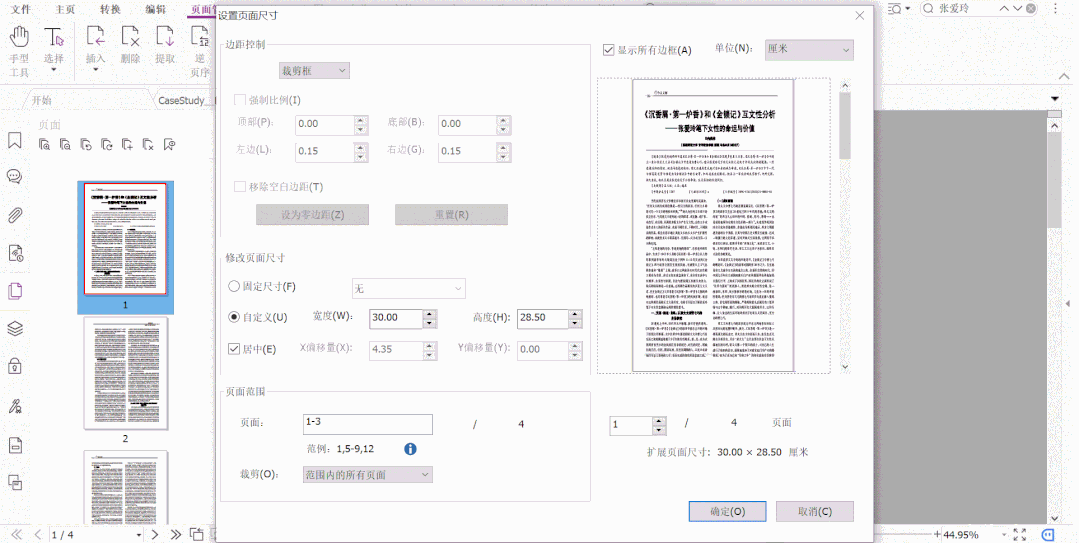Toggle the Show all boxes (显示所有边框) checkbox
The height and width of the screenshot is (543, 1079).
608,50
